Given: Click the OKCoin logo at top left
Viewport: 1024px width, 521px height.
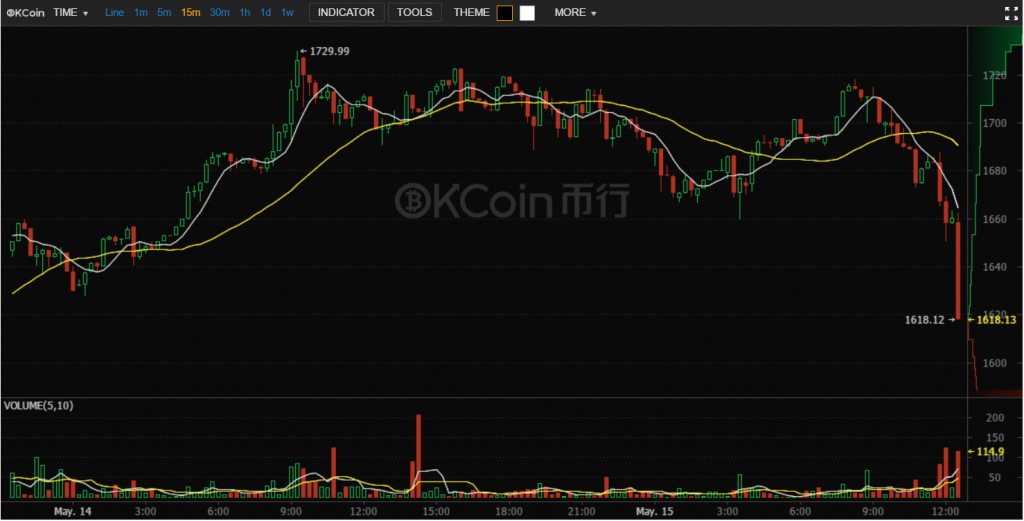Looking at the screenshot, I should coord(25,12).
